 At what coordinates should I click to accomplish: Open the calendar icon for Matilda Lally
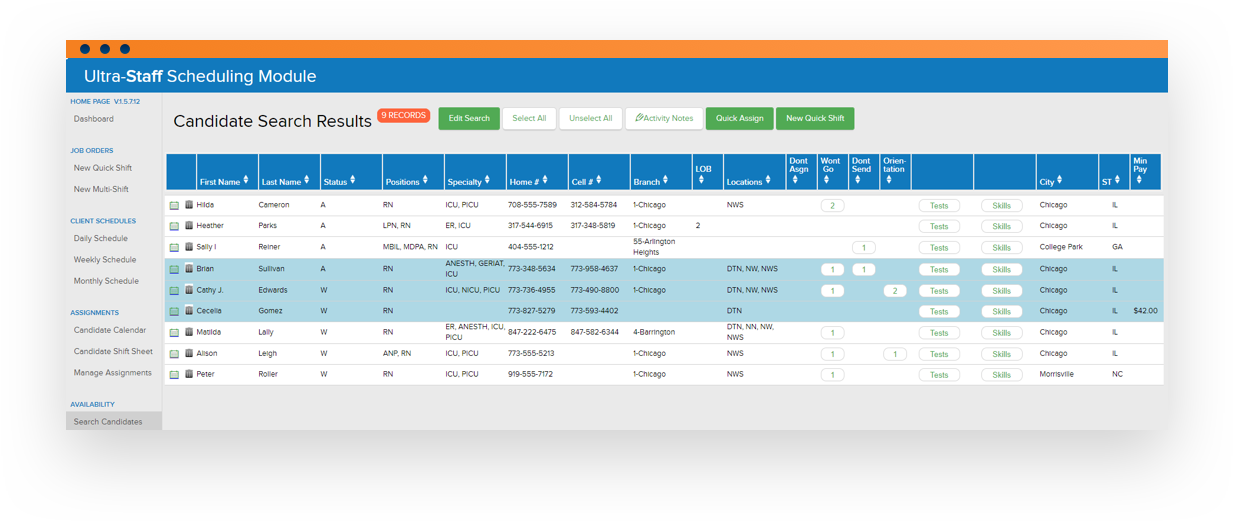pos(174,332)
